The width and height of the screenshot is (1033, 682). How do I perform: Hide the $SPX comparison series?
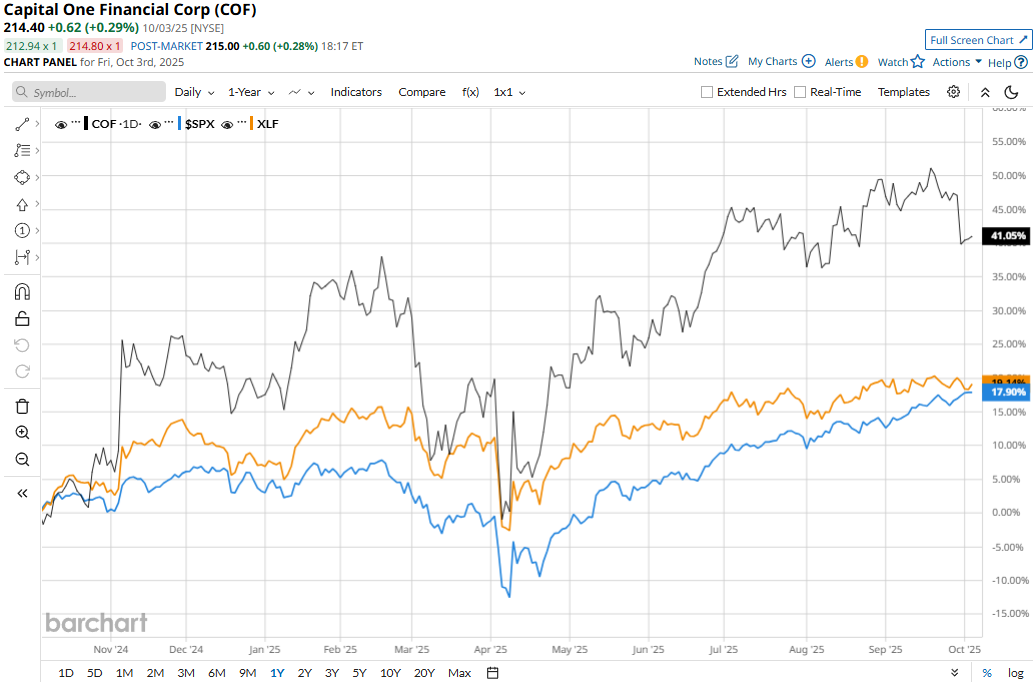[x=155, y=125]
